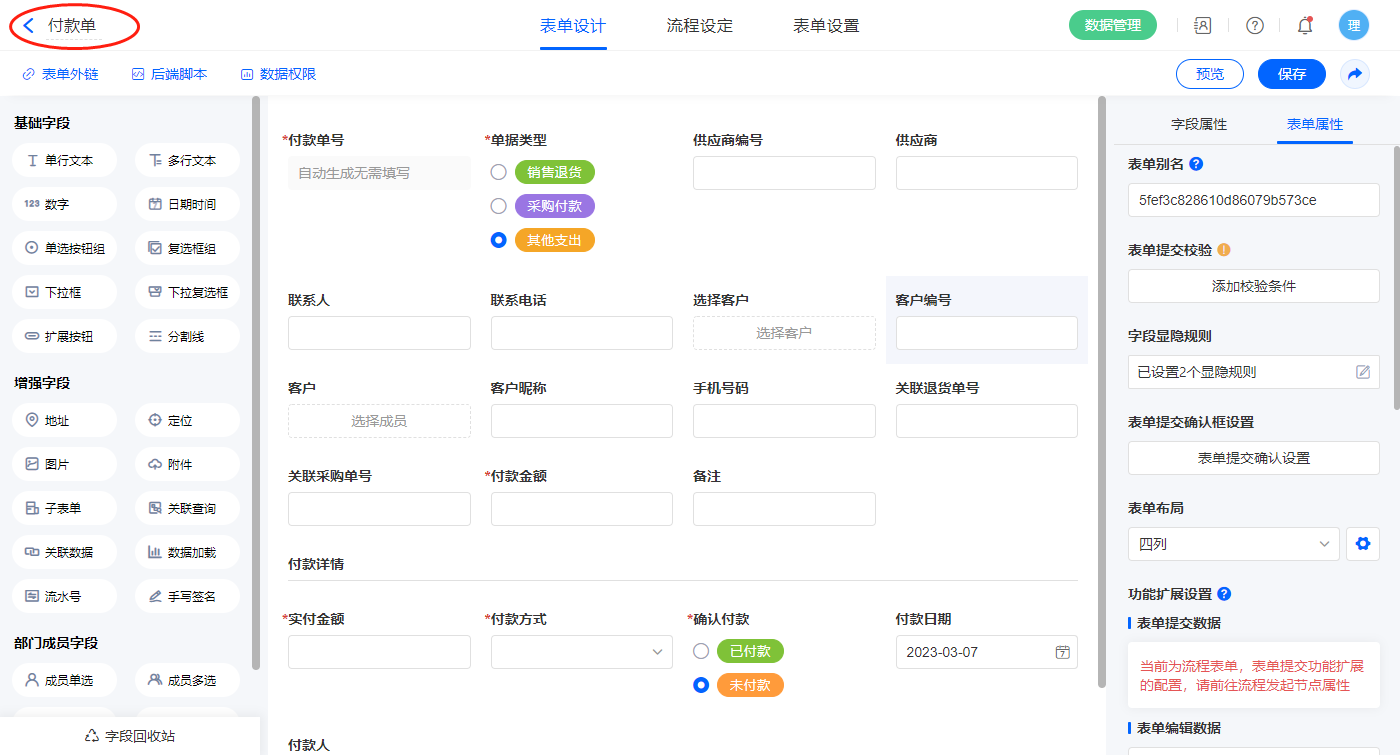Expand the 付款方式 dropdown
Screen dimensions: 1400x755
tap(581, 652)
